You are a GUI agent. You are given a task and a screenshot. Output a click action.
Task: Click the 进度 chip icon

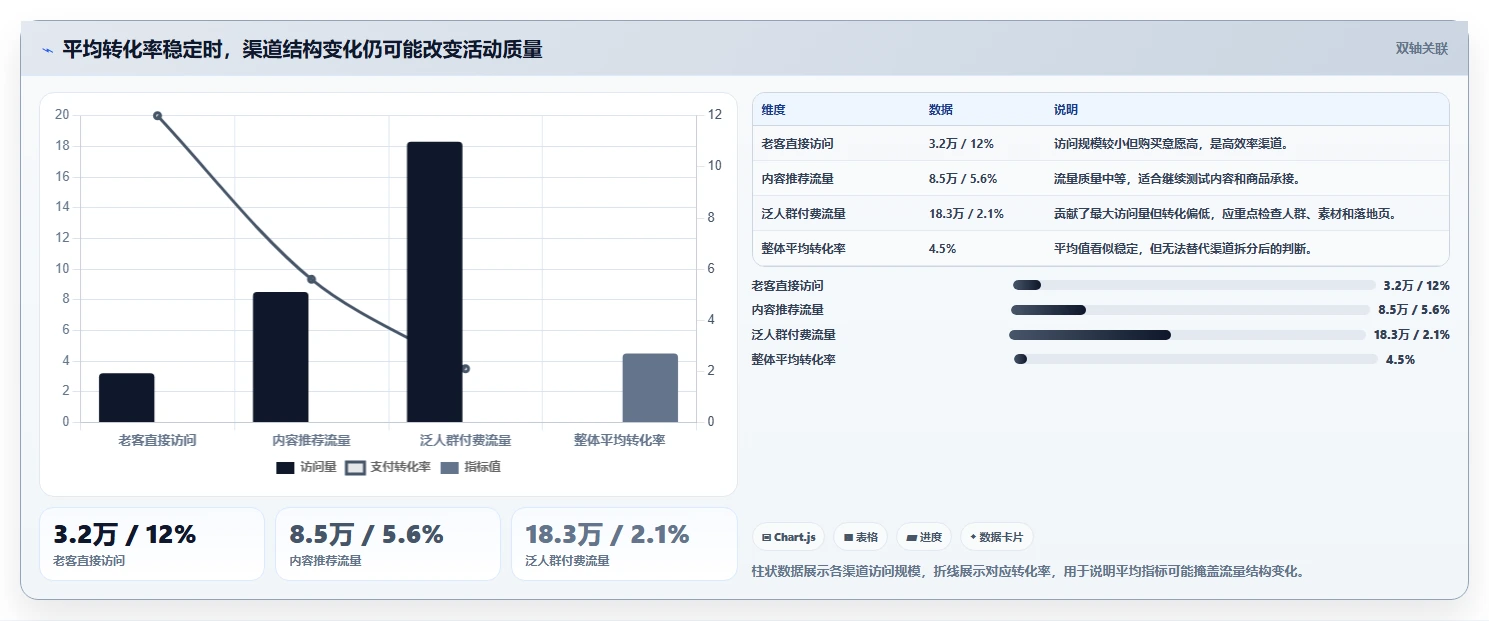coord(911,537)
